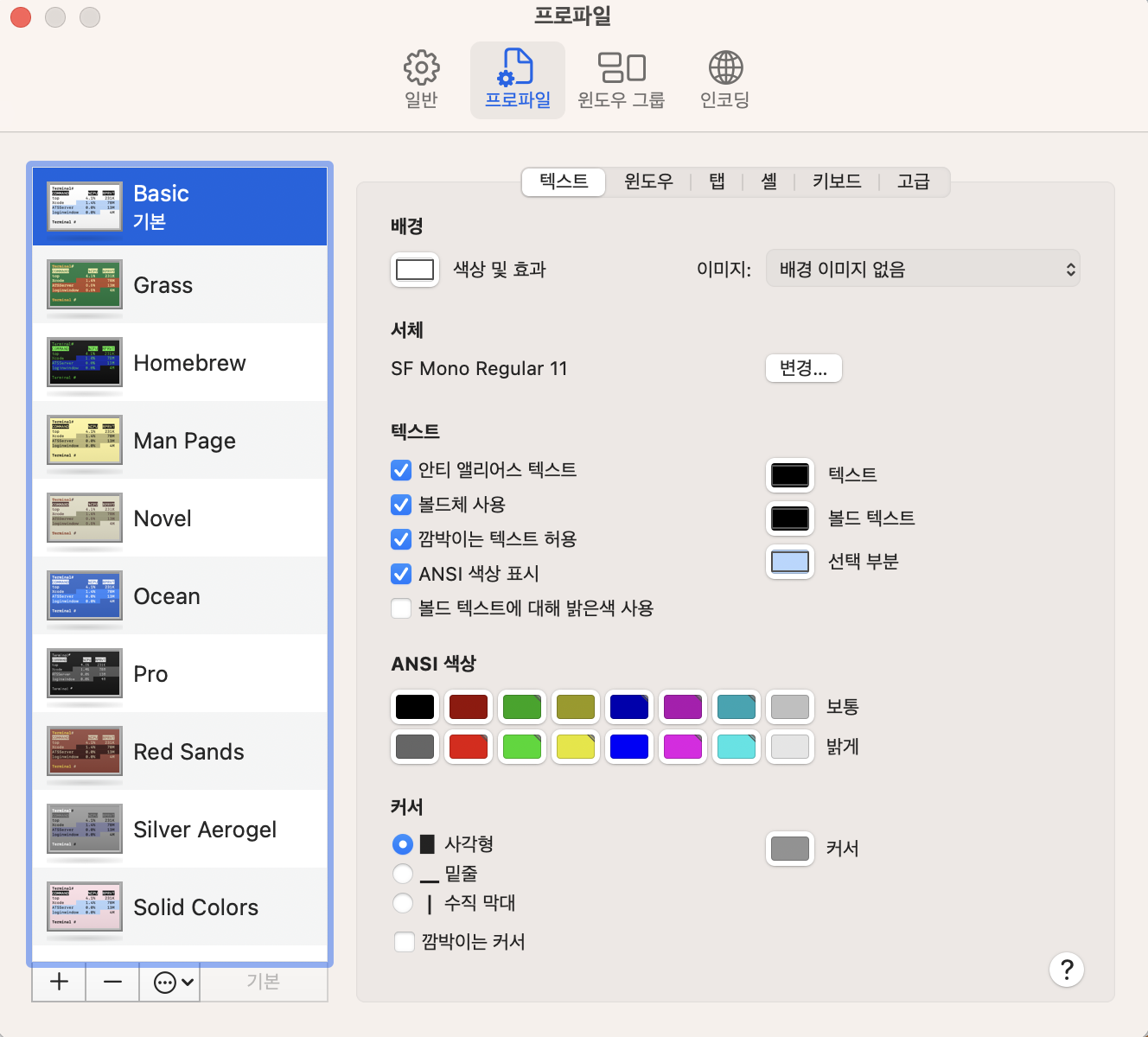The width and height of the screenshot is (1148, 1037).
Task: Click the 기본 default profile button
Action: pos(264,982)
